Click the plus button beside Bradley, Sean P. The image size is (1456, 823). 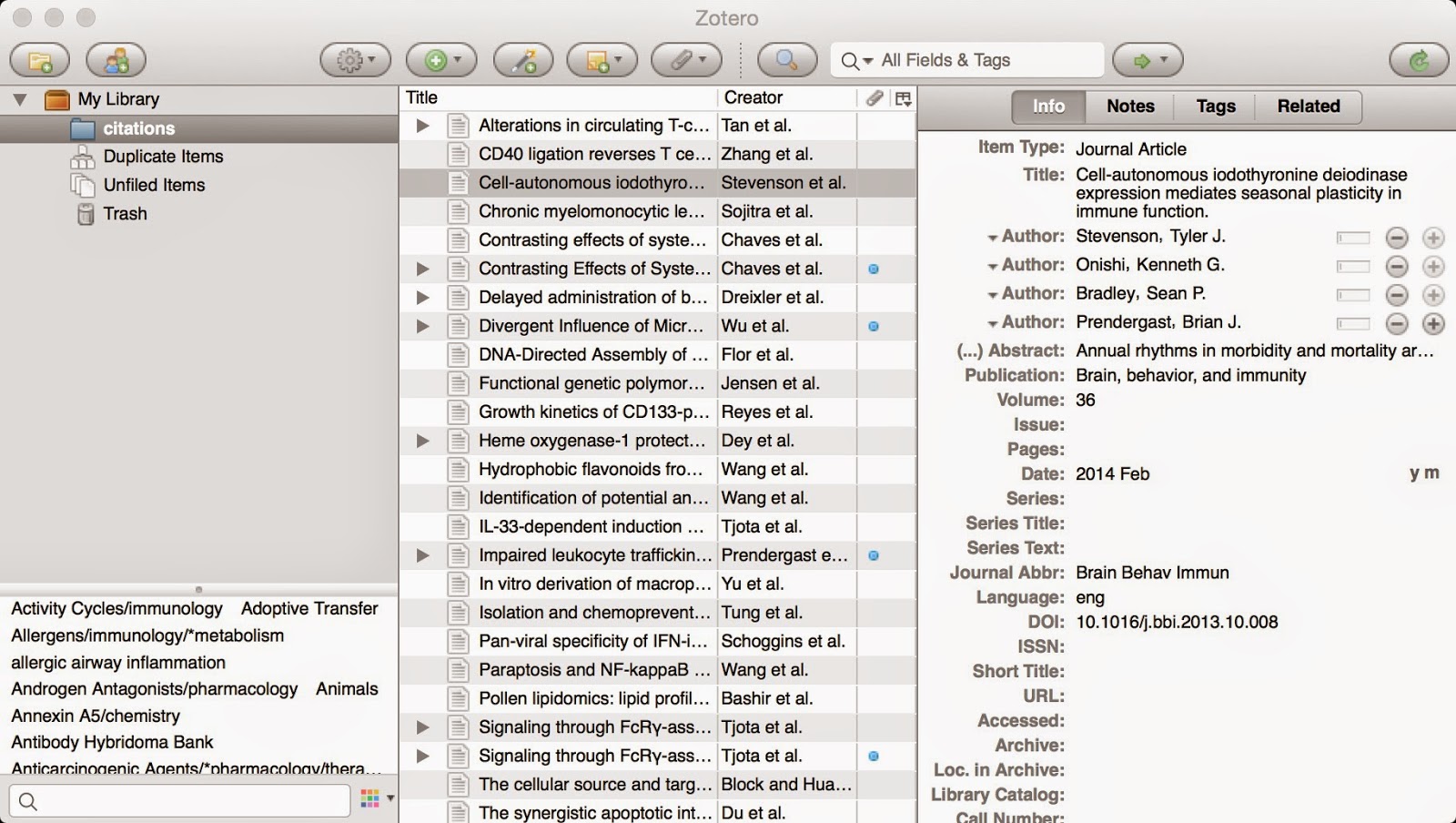point(1433,295)
